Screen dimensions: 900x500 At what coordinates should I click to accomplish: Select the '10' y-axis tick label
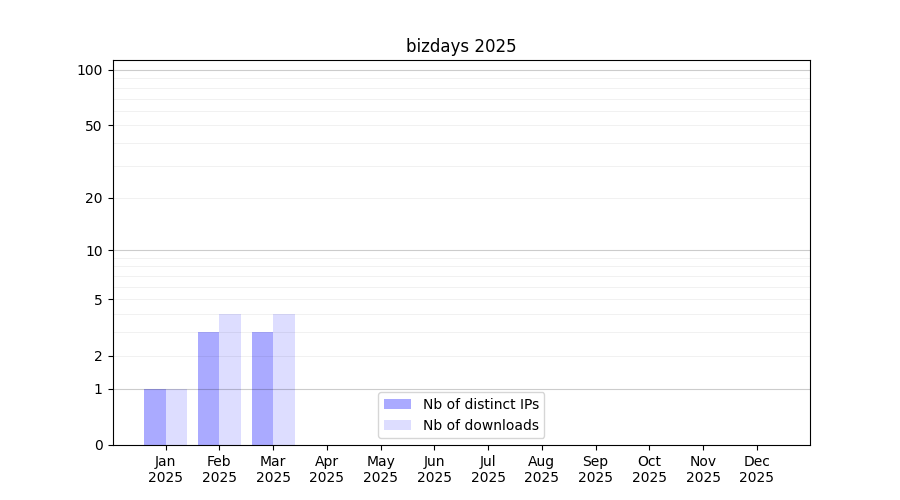click(x=94, y=251)
